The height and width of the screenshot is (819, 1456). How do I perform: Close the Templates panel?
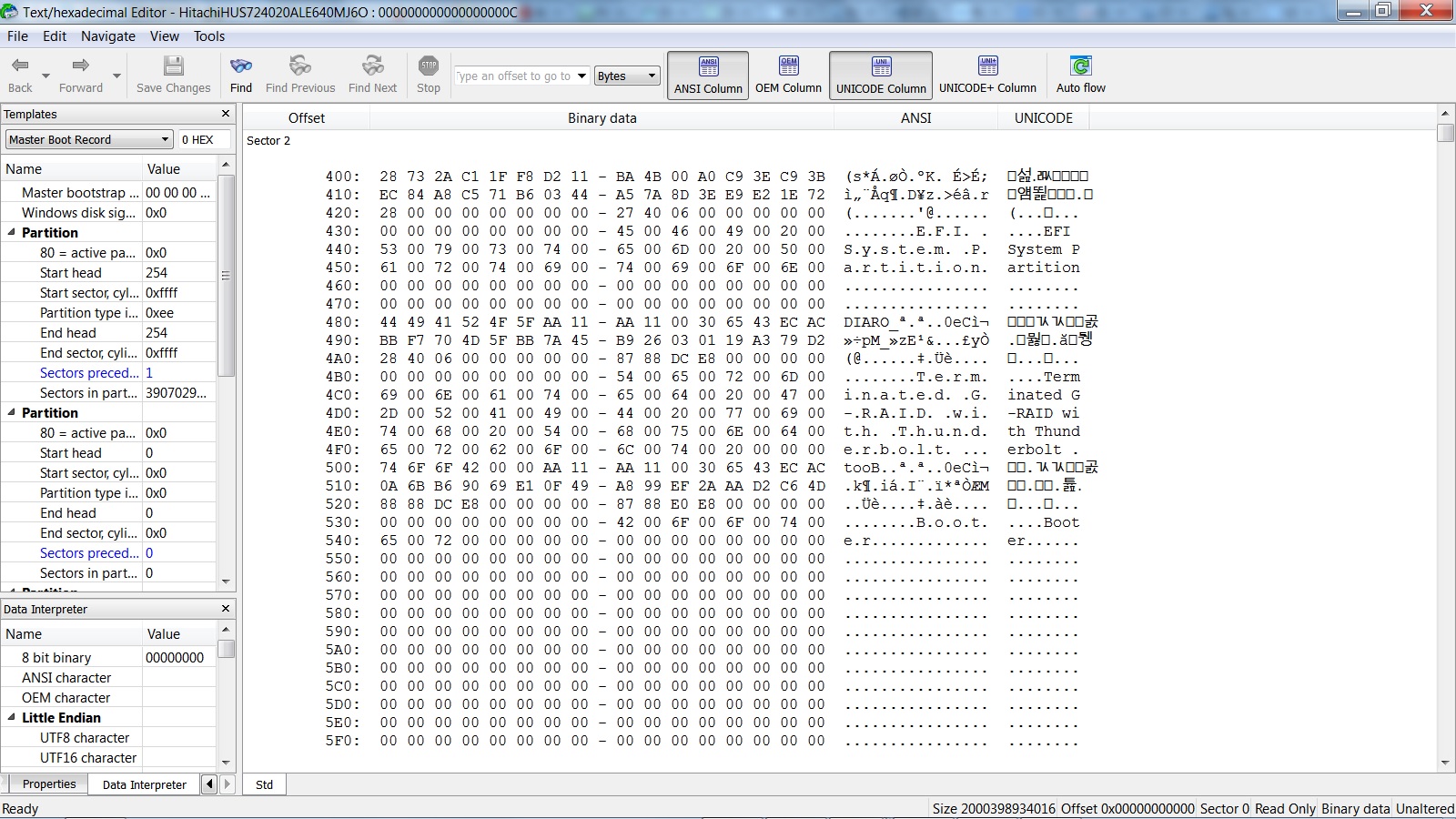(x=226, y=114)
